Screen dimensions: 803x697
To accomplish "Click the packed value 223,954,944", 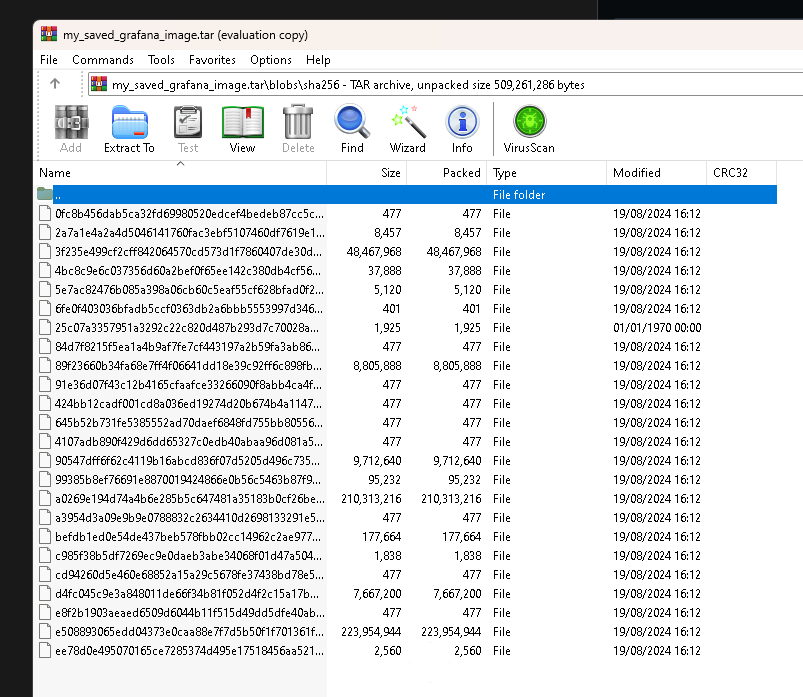I will click(x=451, y=632).
